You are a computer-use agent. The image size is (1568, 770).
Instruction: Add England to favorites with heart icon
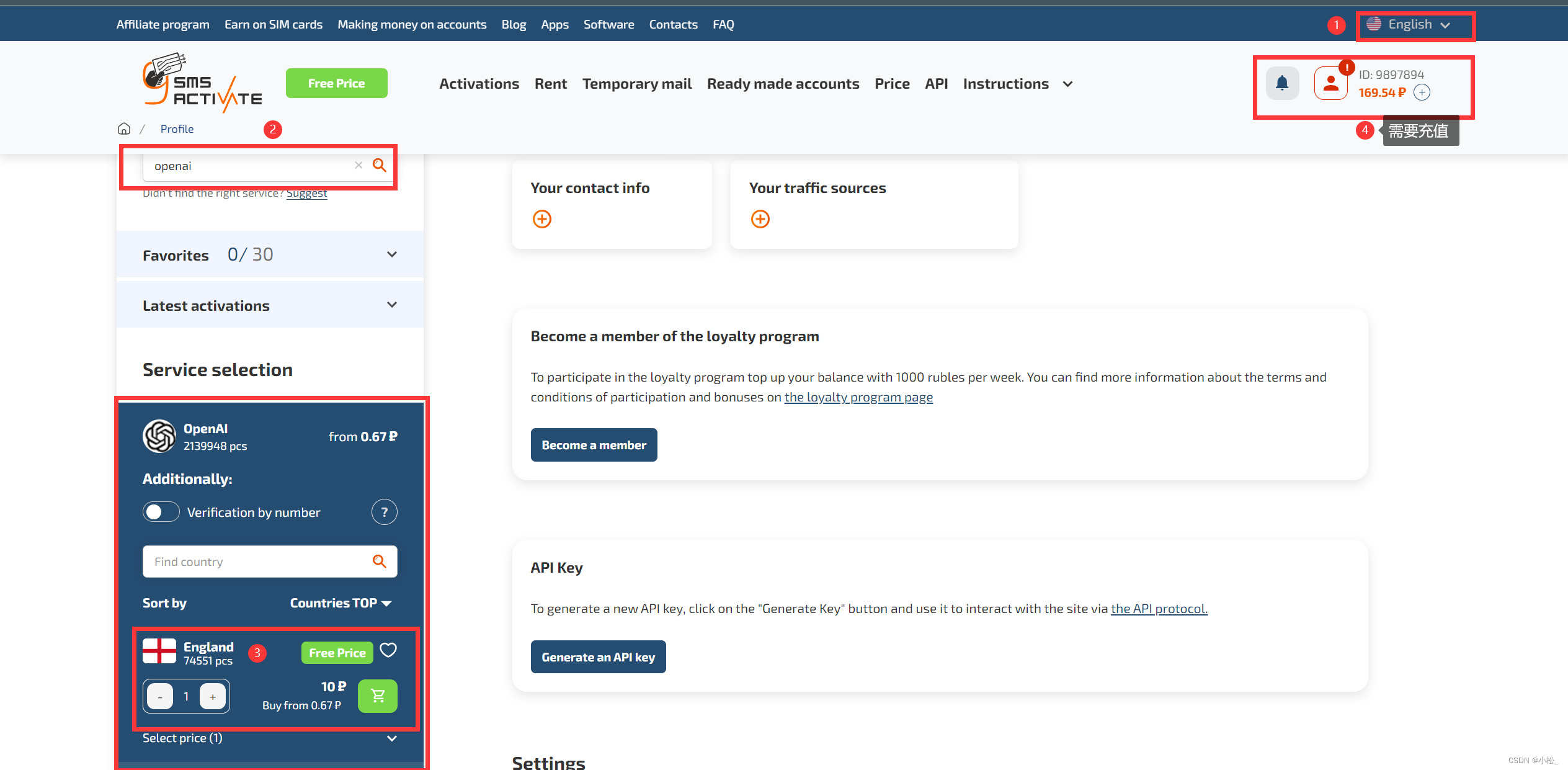point(388,650)
